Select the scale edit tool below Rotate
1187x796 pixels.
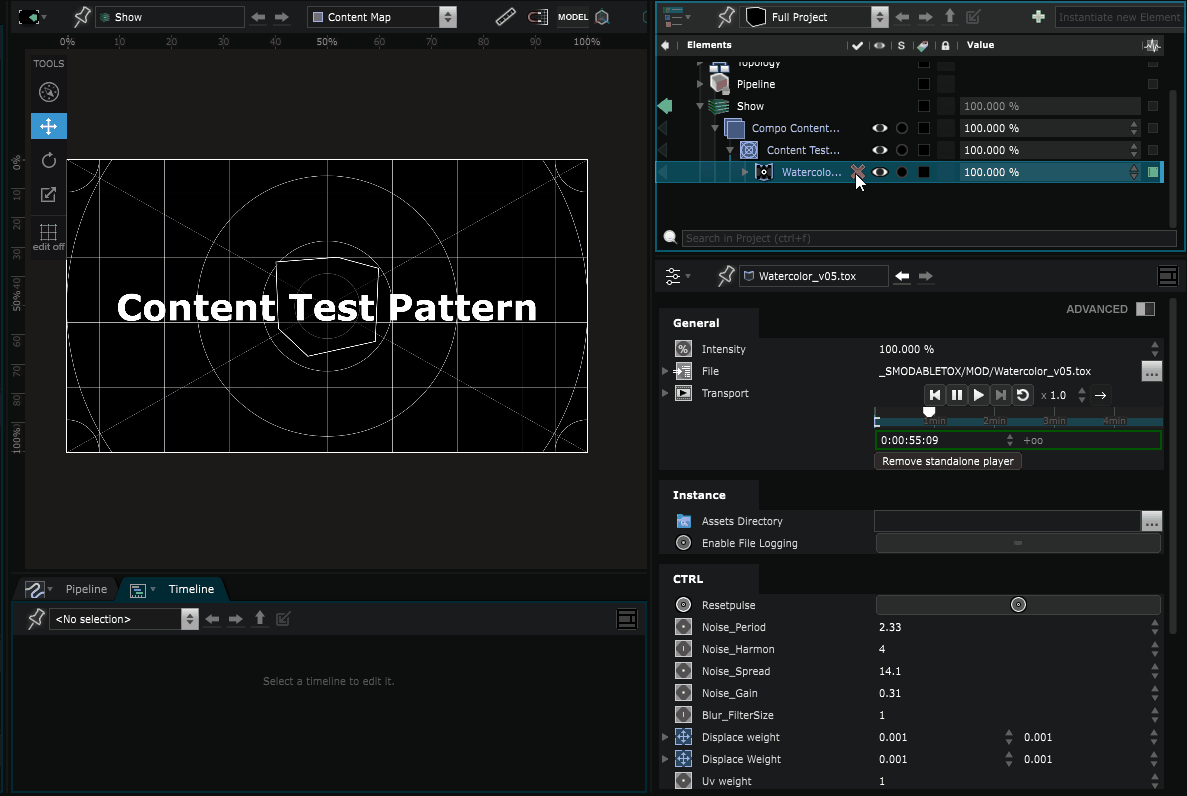48,195
